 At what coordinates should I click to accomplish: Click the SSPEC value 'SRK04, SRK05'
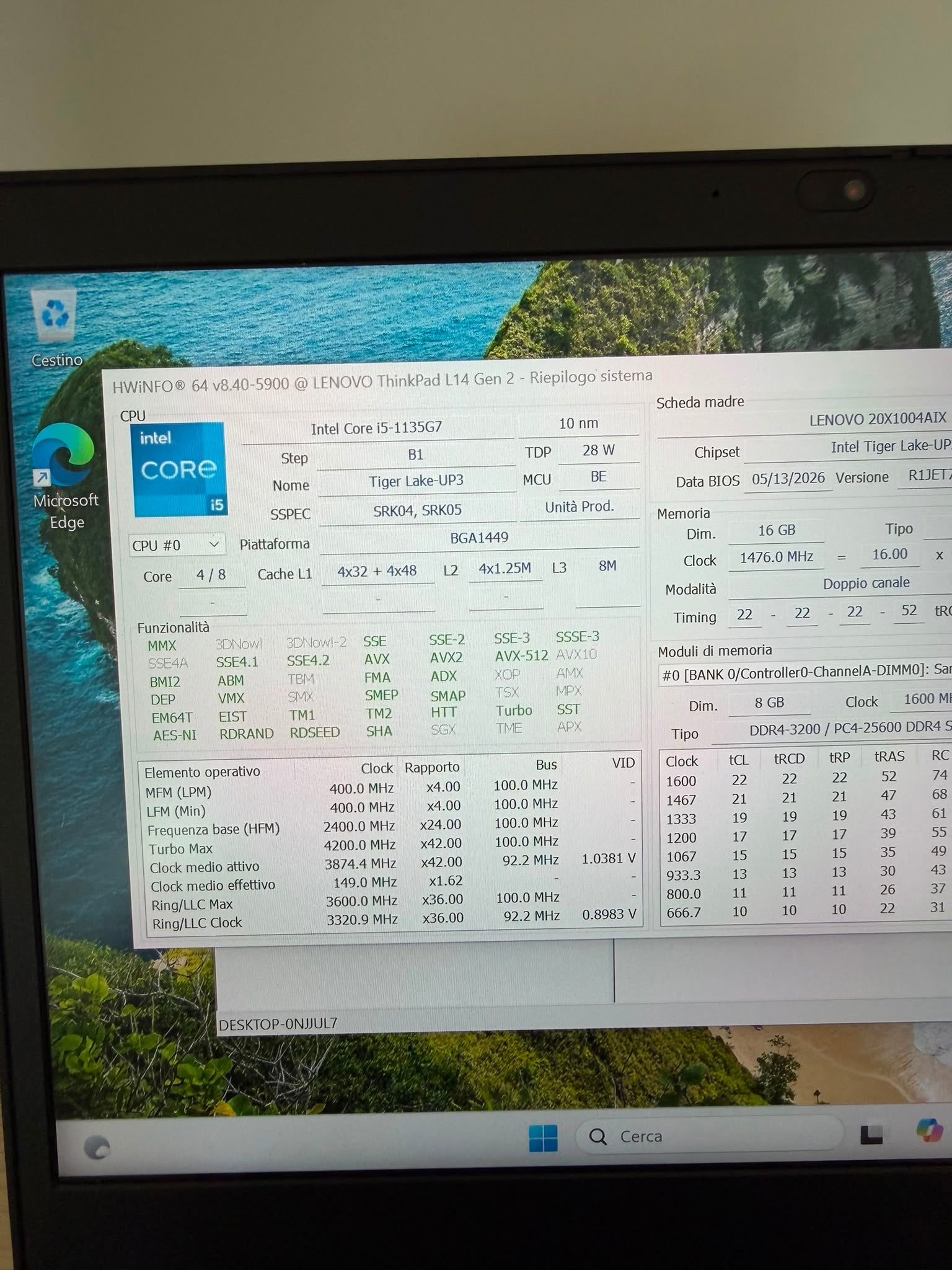tap(417, 510)
